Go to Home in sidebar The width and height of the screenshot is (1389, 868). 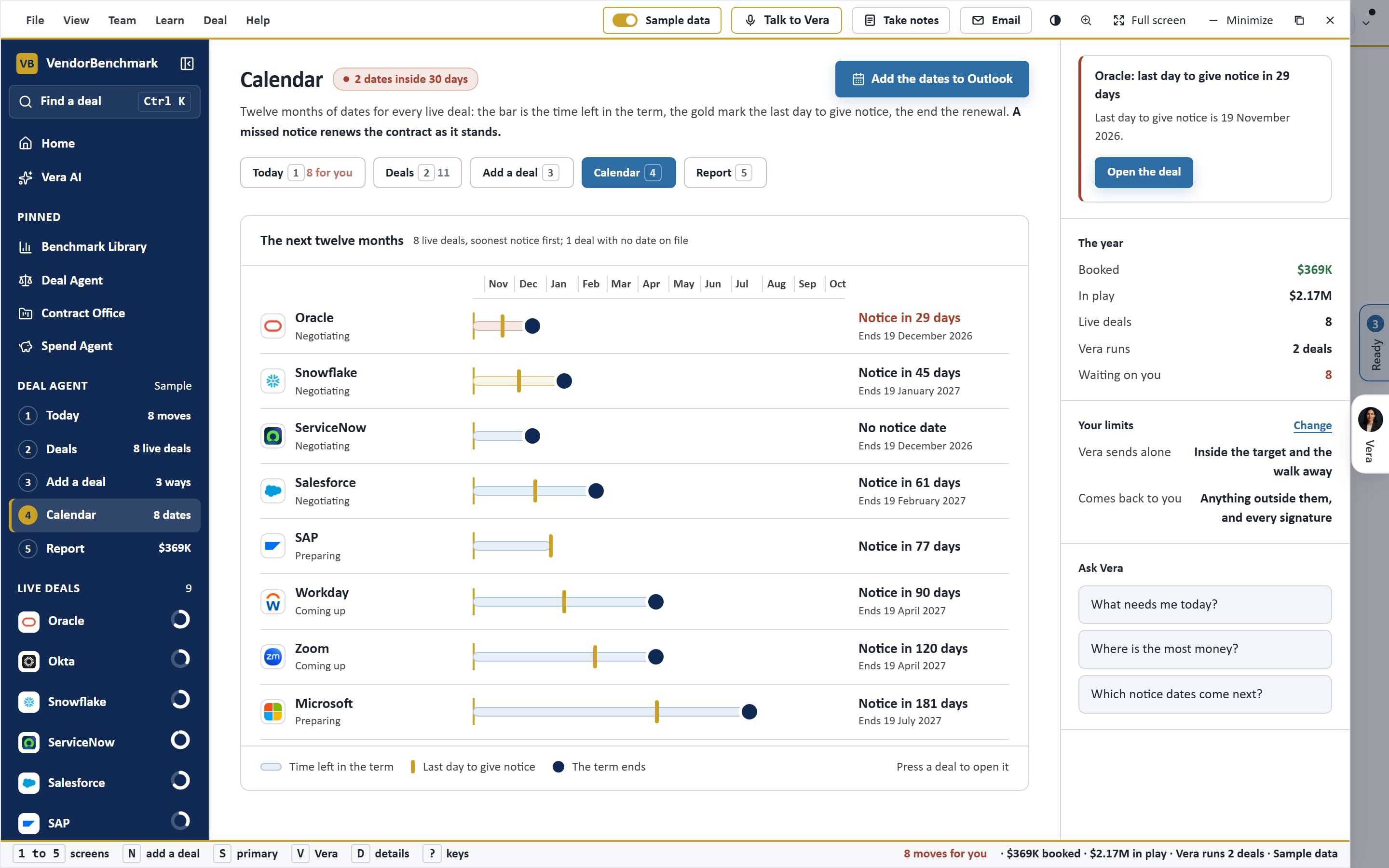105,144
